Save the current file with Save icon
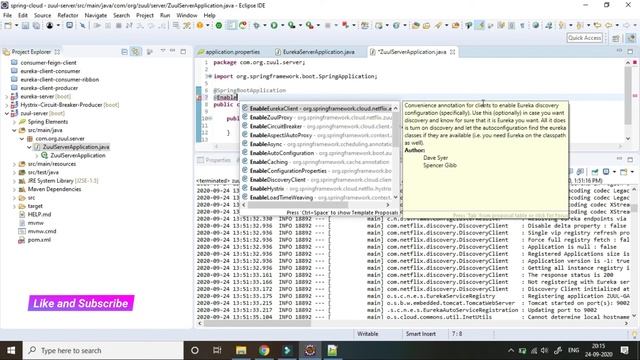Image resolution: width=640 pixels, height=360 pixels. 25,25
